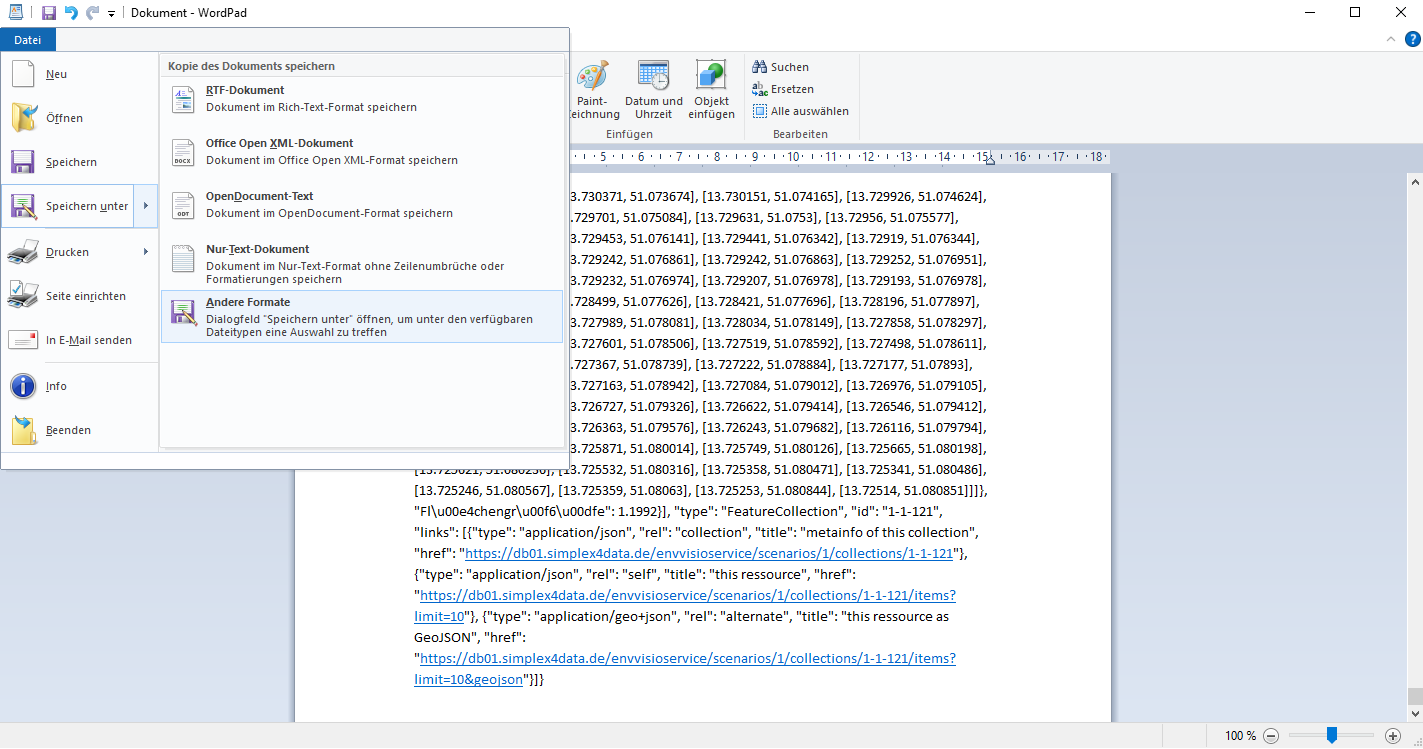Click the zoom out minus button
This screenshot has width=1423, height=749.
[x=1271, y=735]
